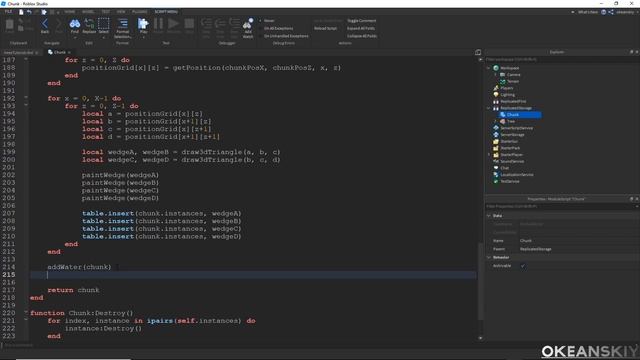Click the Terrain icon in Explorer tree
The image size is (640, 360).
point(502,81)
